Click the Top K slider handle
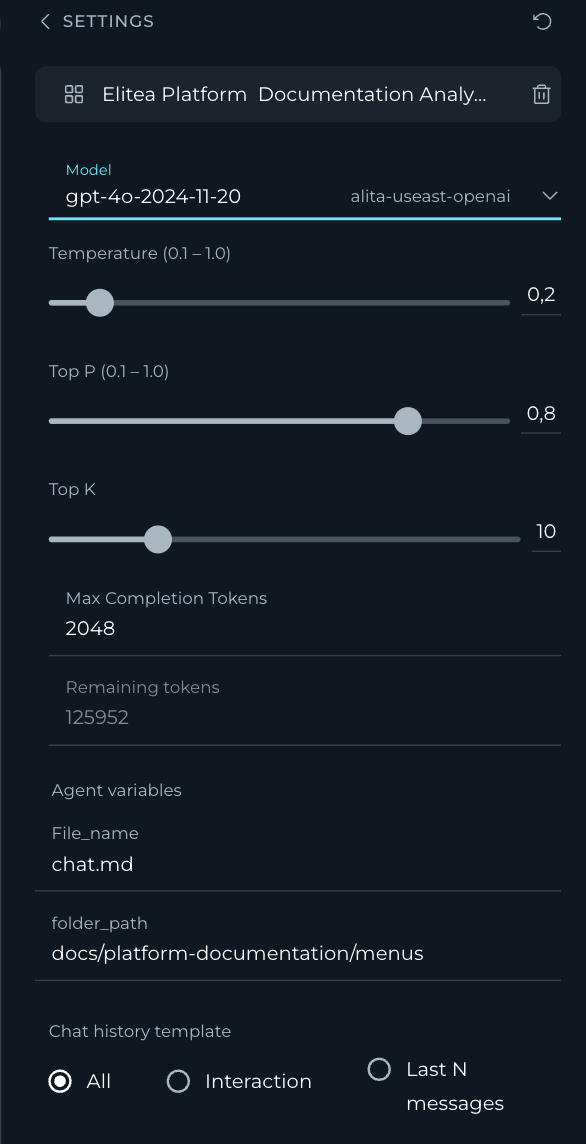The height and width of the screenshot is (1144, 586). (x=158, y=540)
